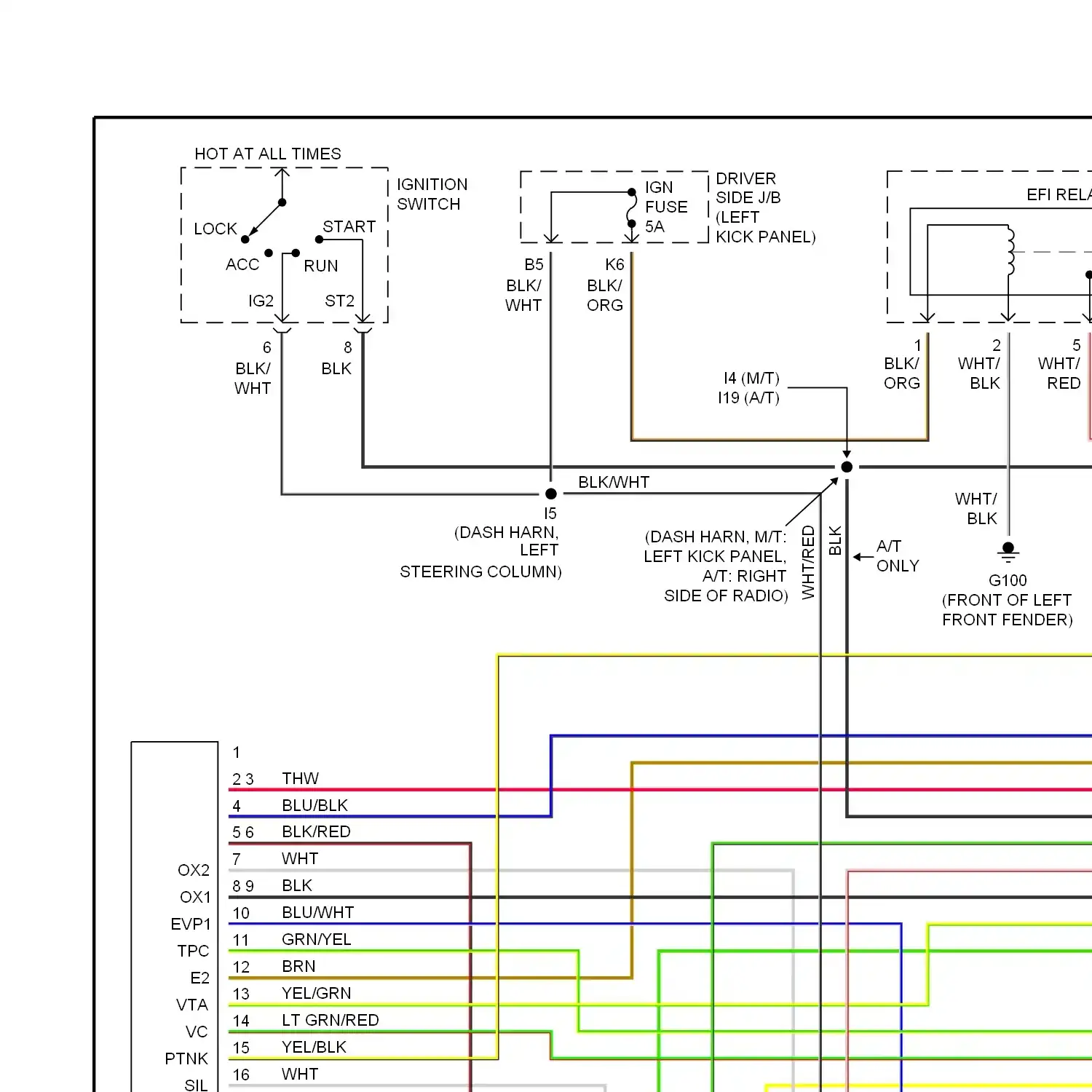Click the EFI relay coil symbol

1010,252
